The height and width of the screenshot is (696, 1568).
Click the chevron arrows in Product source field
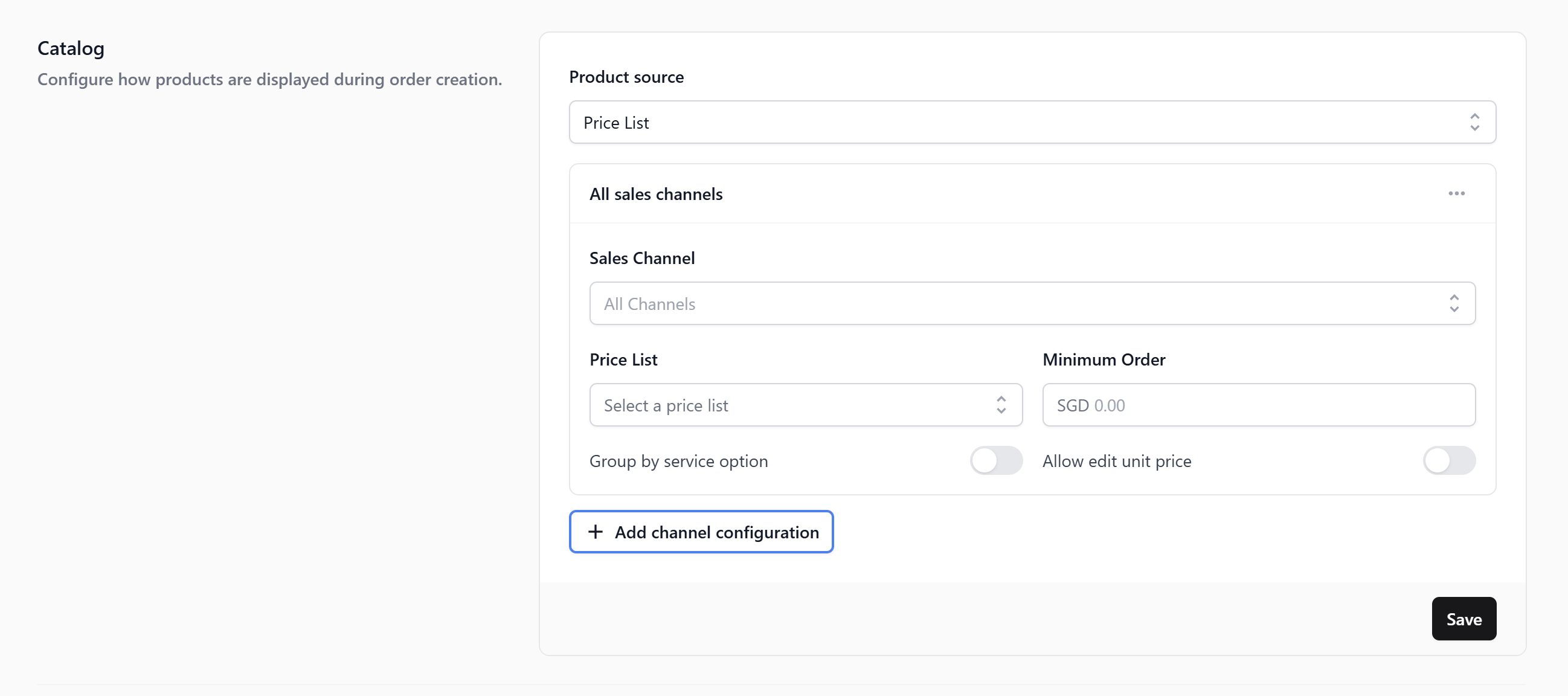[x=1474, y=123]
